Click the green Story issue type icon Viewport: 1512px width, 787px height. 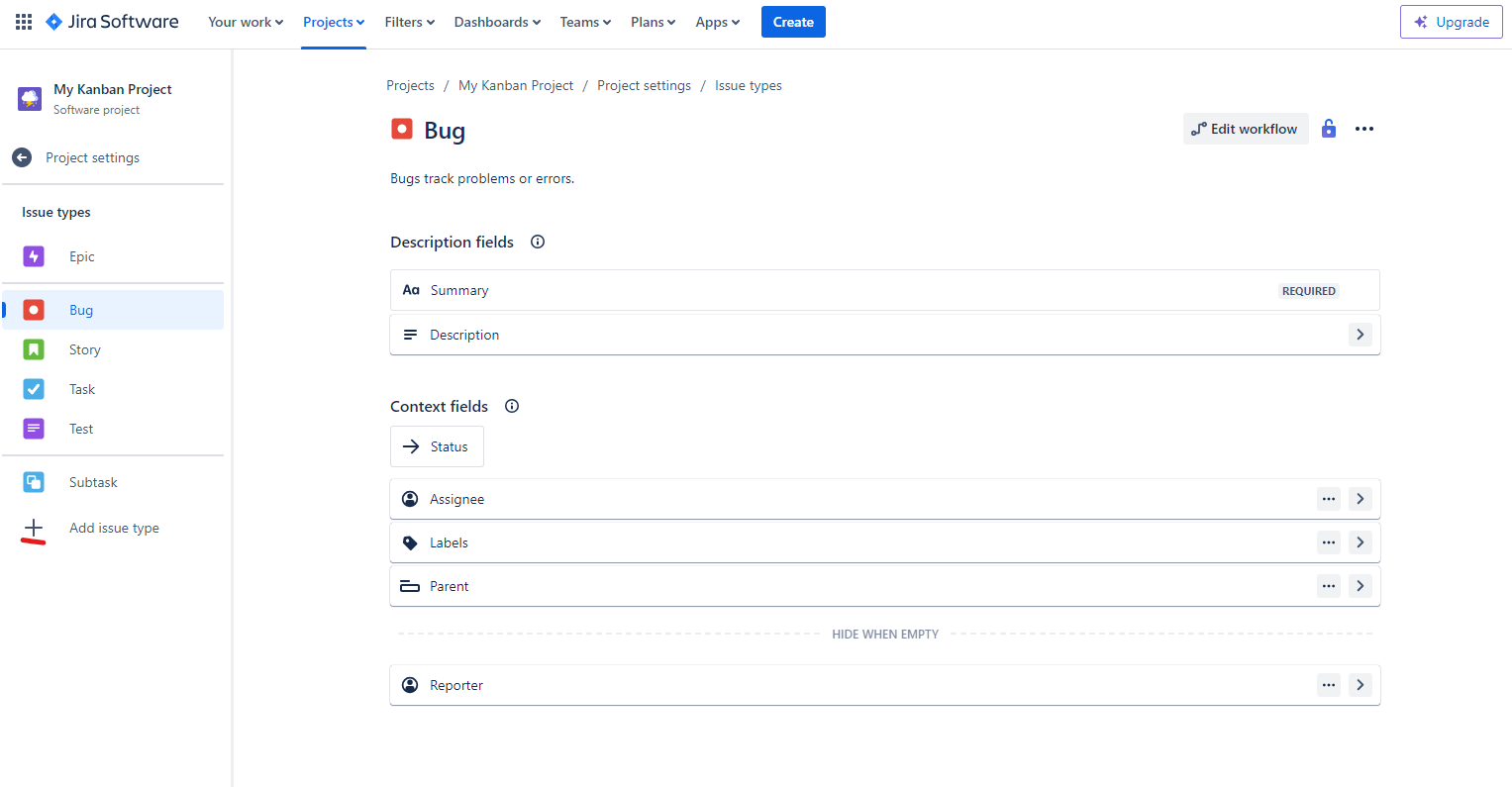(34, 349)
